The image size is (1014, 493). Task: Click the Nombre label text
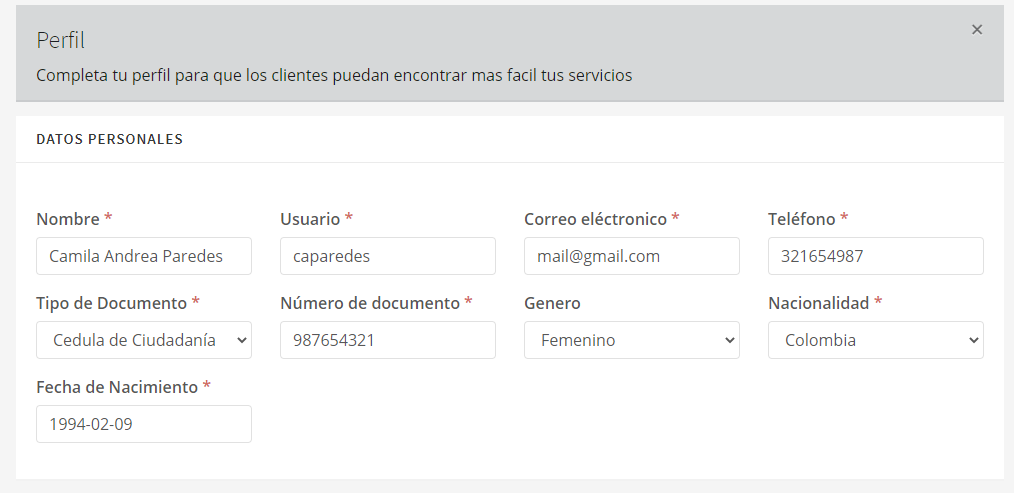[68, 219]
